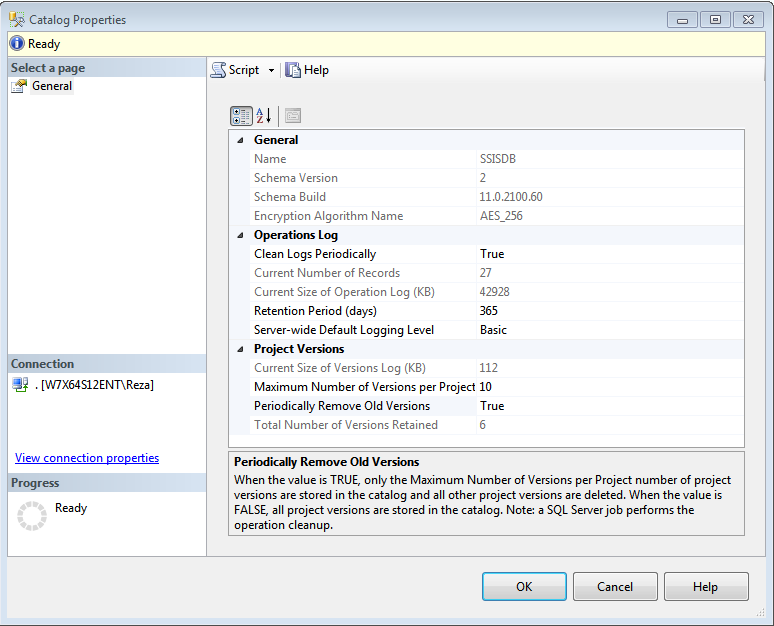The image size is (774, 626).
Task: Open the Script dropdown arrow
Action: pyautogui.click(x=271, y=71)
